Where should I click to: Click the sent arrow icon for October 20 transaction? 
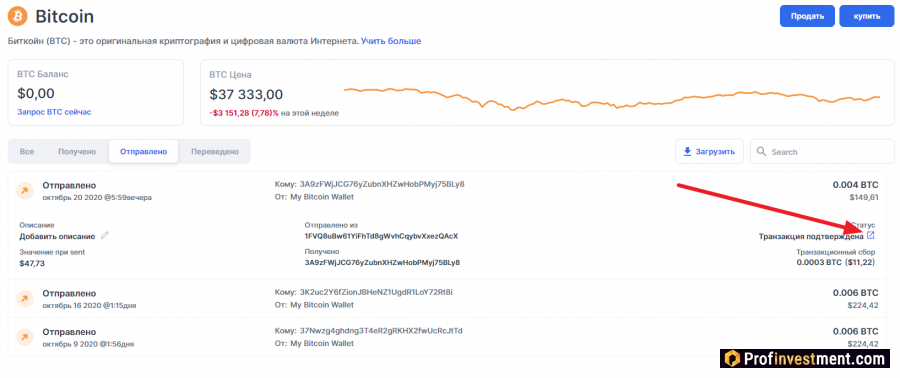[x=25, y=191]
